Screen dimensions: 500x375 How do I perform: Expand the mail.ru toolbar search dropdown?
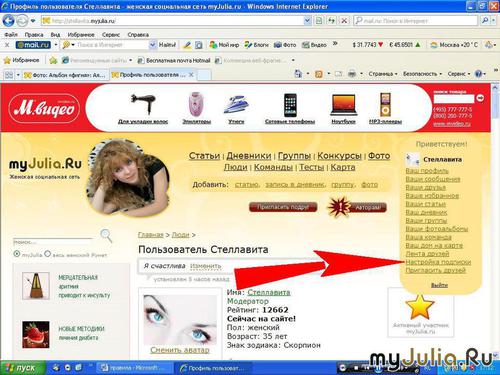coord(152,45)
